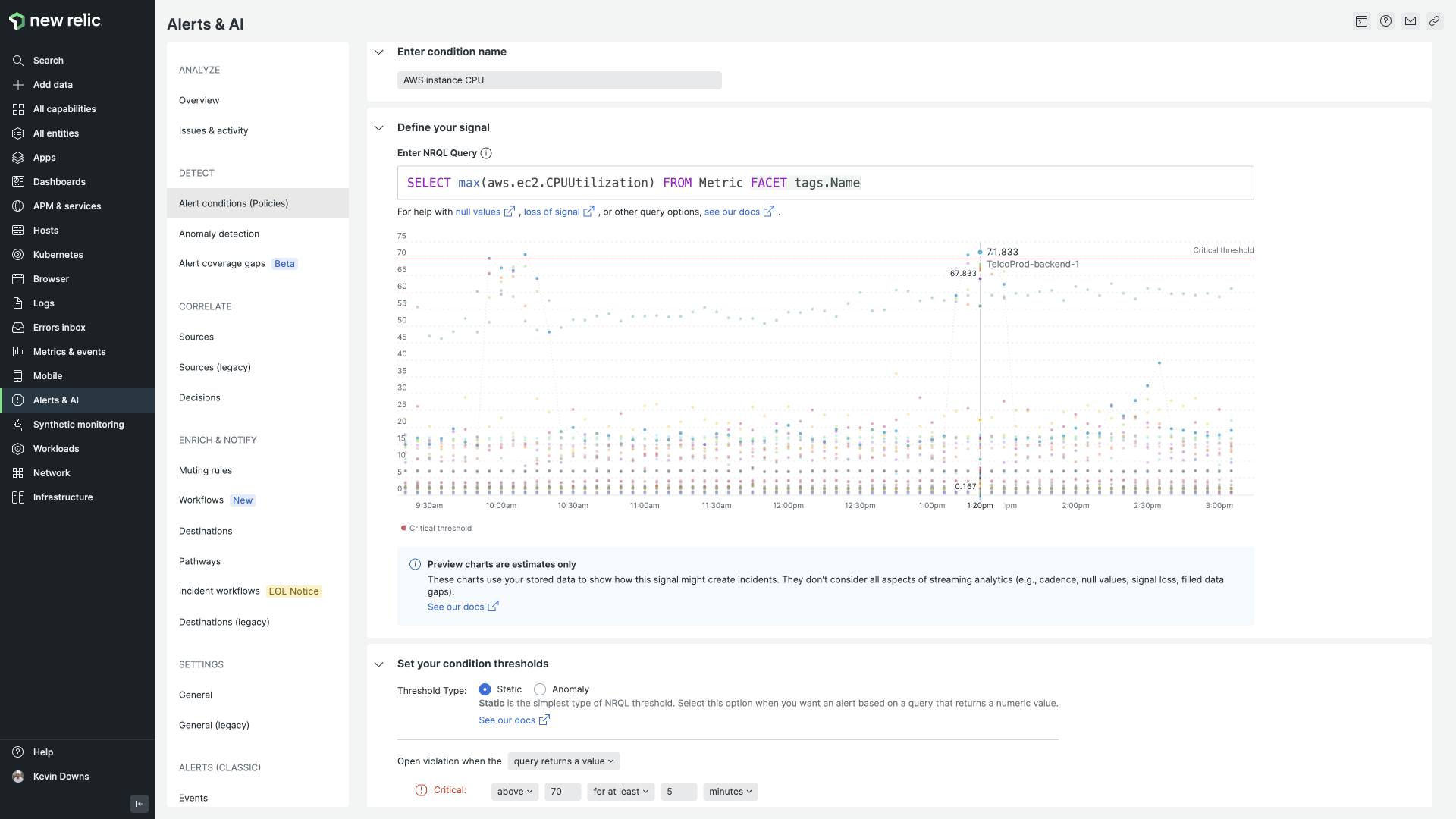Open Muting rules under Enrich & Notify
Image resolution: width=1456 pixels, height=819 pixels.
pos(205,470)
